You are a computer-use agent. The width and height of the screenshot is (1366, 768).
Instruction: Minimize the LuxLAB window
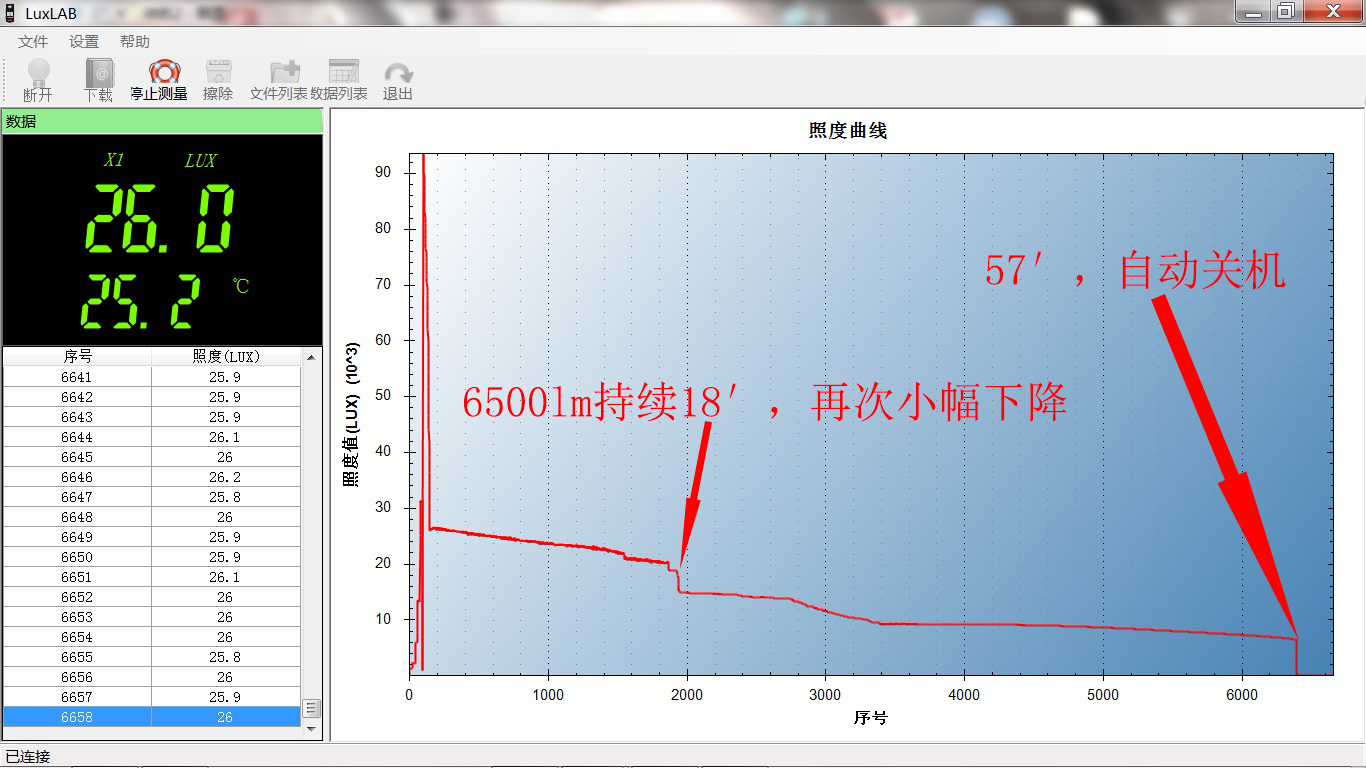point(1254,11)
